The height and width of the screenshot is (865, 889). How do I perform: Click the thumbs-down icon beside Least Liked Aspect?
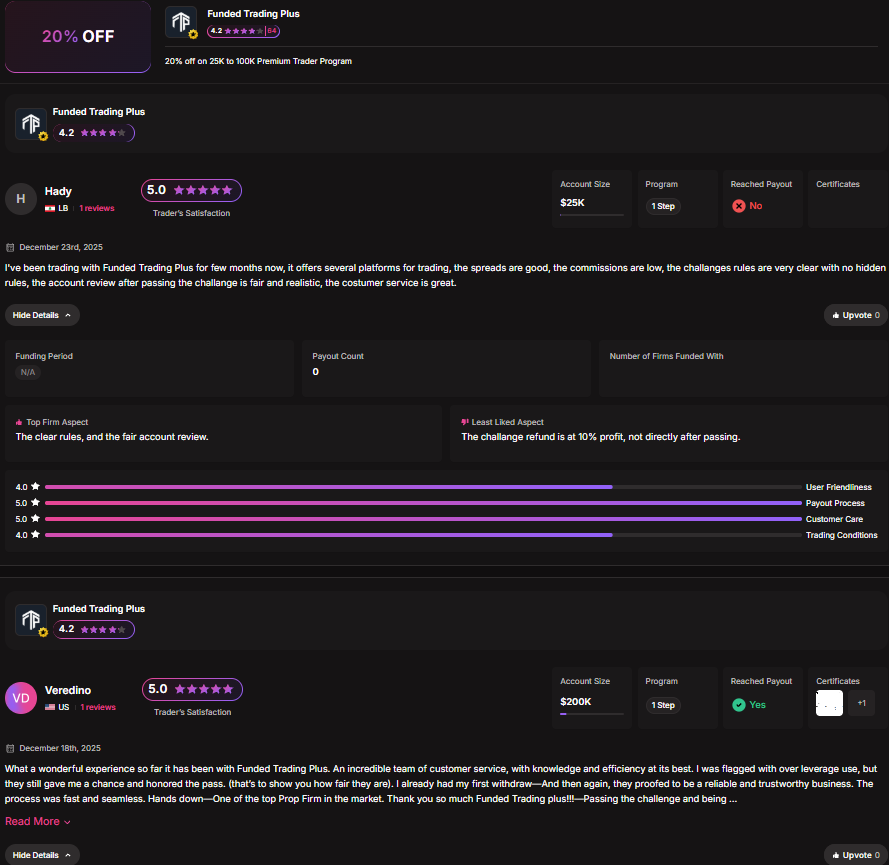point(465,422)
